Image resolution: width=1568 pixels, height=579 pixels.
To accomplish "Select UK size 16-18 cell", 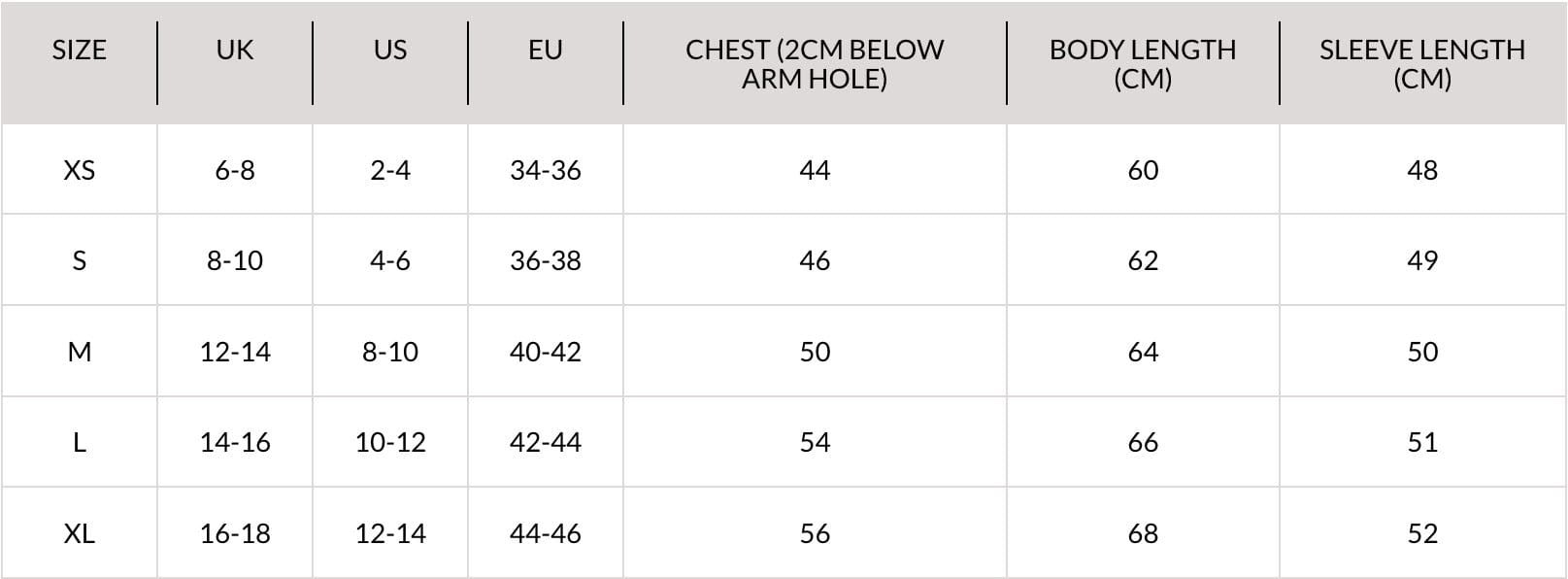I will 235,533.
